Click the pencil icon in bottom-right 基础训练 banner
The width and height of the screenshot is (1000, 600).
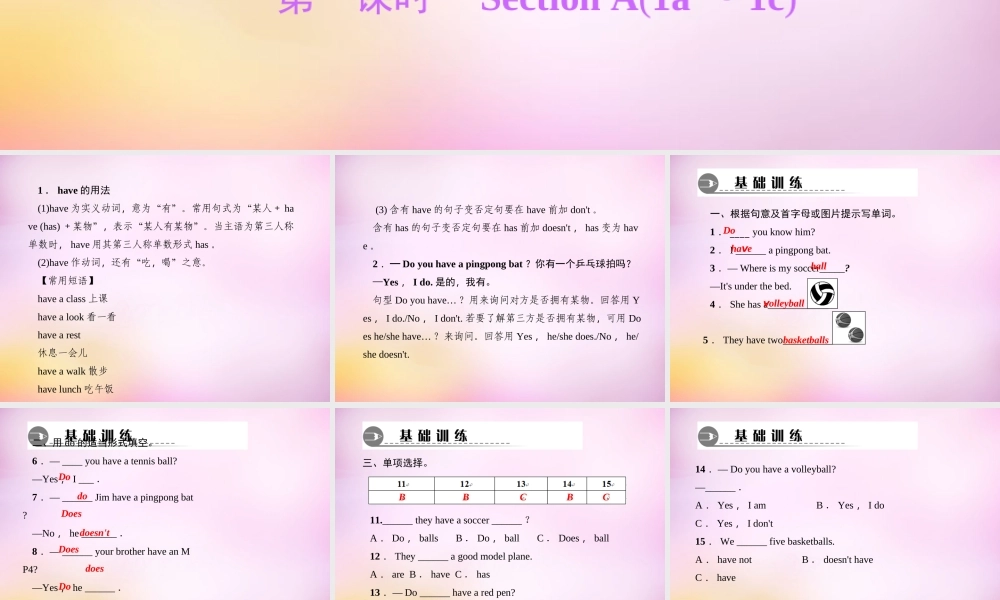click(710, 435)
